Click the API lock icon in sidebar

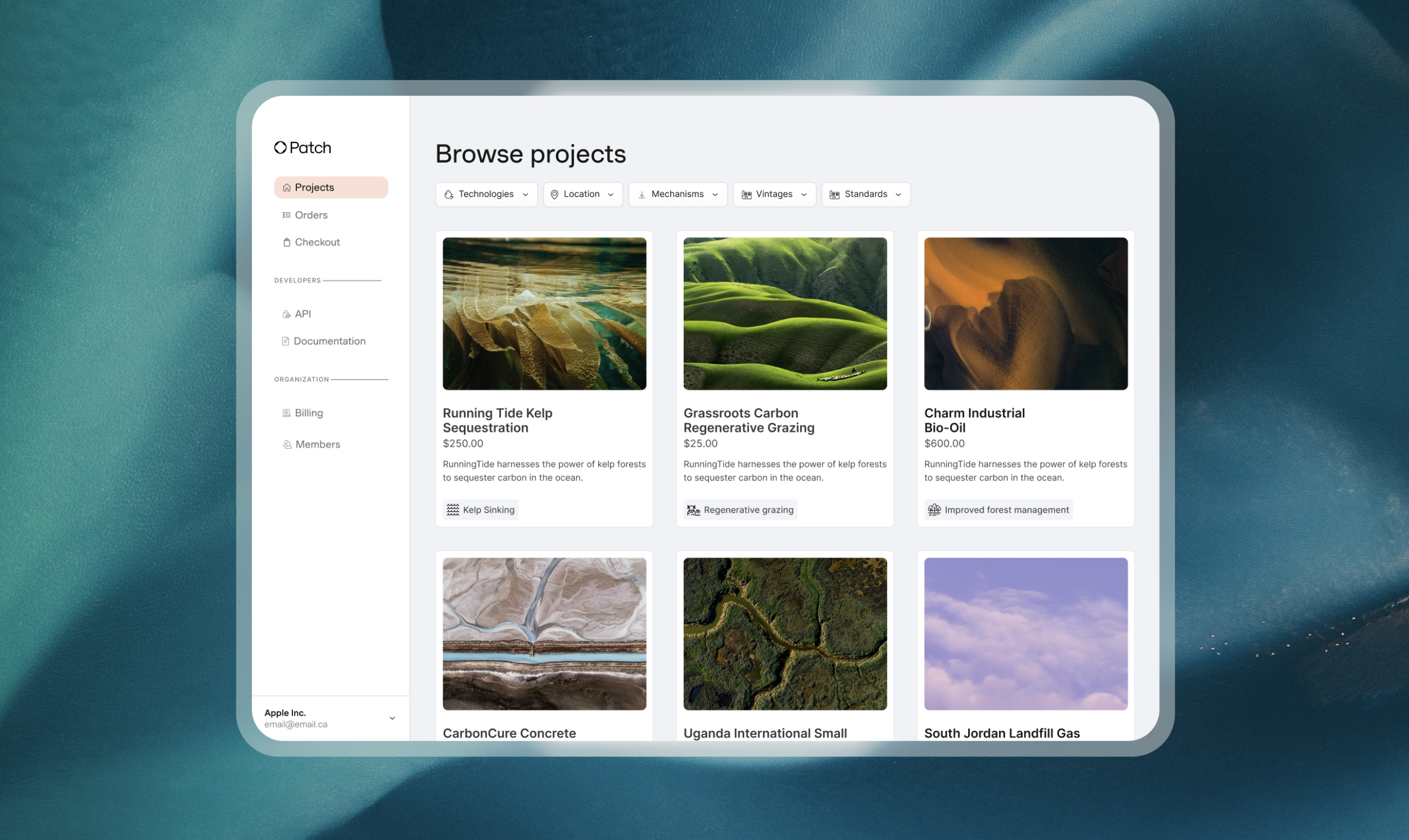[x=286, y=314]
